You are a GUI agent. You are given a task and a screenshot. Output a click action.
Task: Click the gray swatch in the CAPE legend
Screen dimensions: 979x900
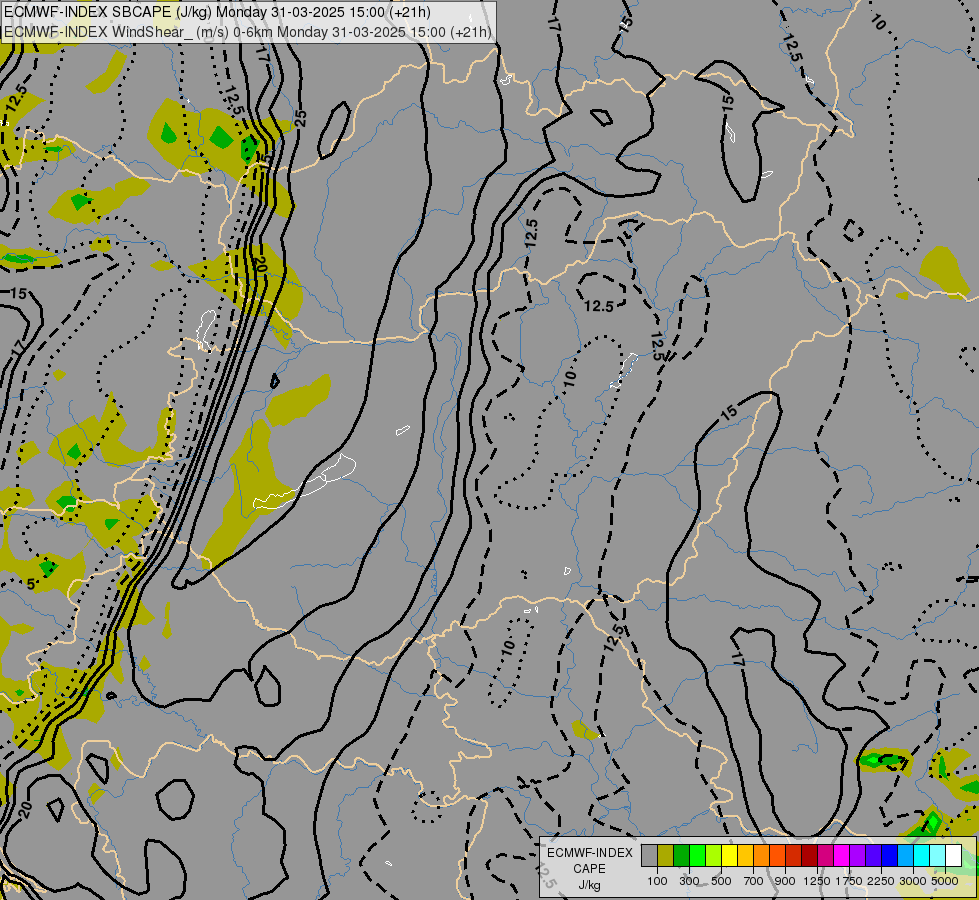pyautogui.click(x=649, y=856)
